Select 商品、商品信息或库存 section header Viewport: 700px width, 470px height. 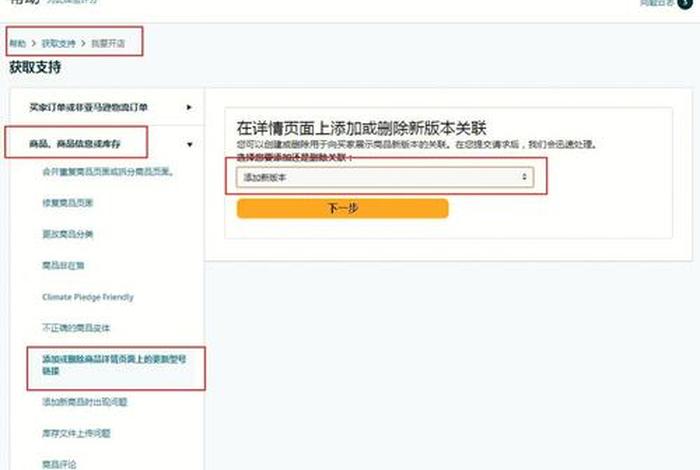pyautogui.click(x=75, y=144)
